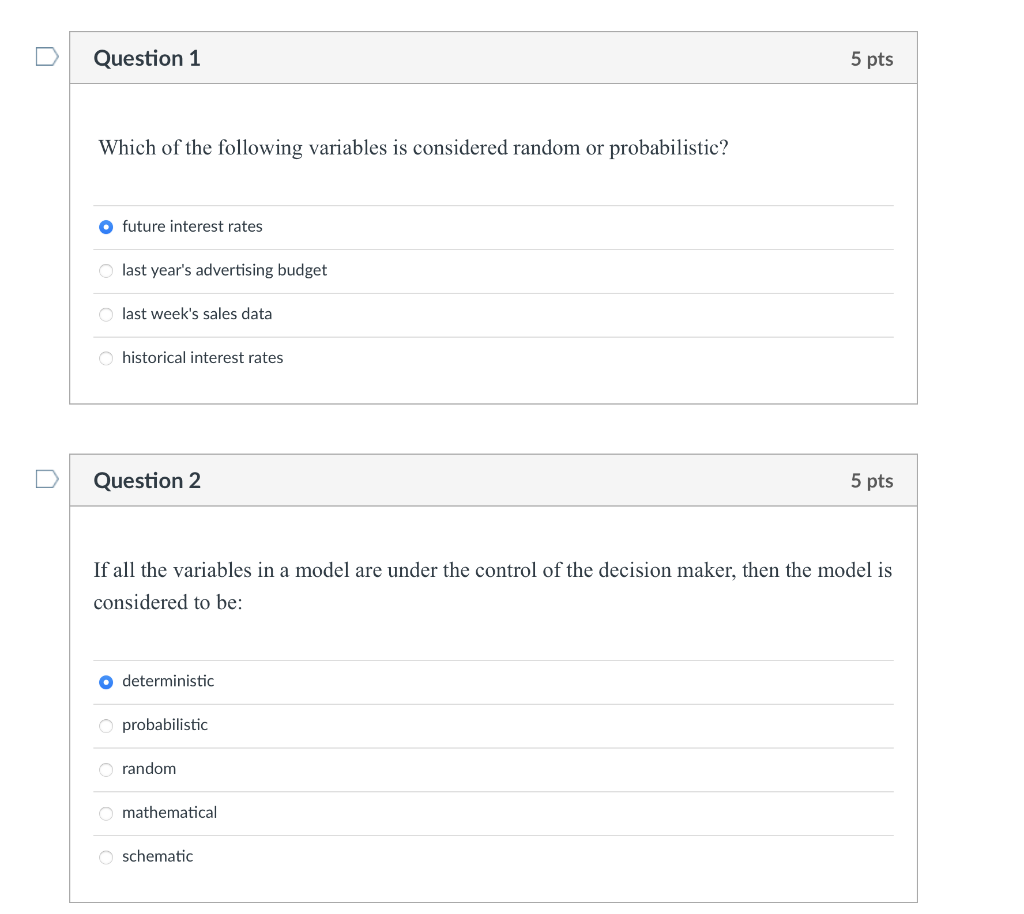Choose the "schematic" radio button
Viewport: 1024px width, 914px height.
tap(106, 857)
